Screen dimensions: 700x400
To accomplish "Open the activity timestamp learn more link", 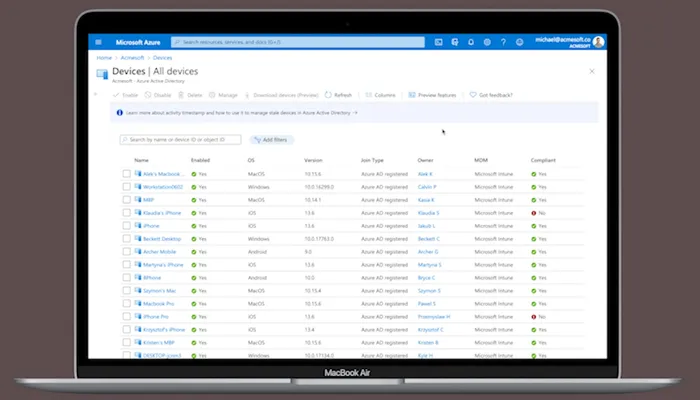I will coord(242,113).
